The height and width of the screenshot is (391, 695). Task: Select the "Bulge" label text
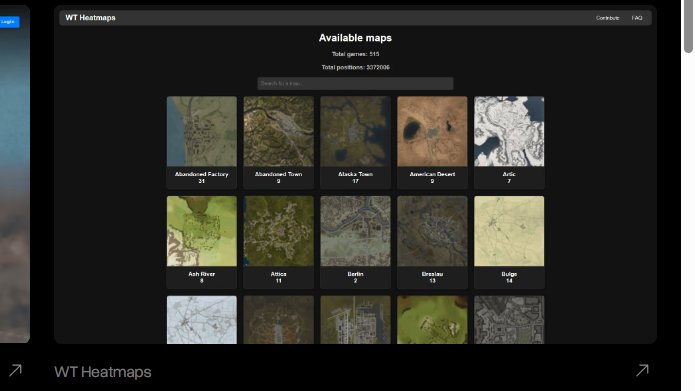(x=509, y=274)
